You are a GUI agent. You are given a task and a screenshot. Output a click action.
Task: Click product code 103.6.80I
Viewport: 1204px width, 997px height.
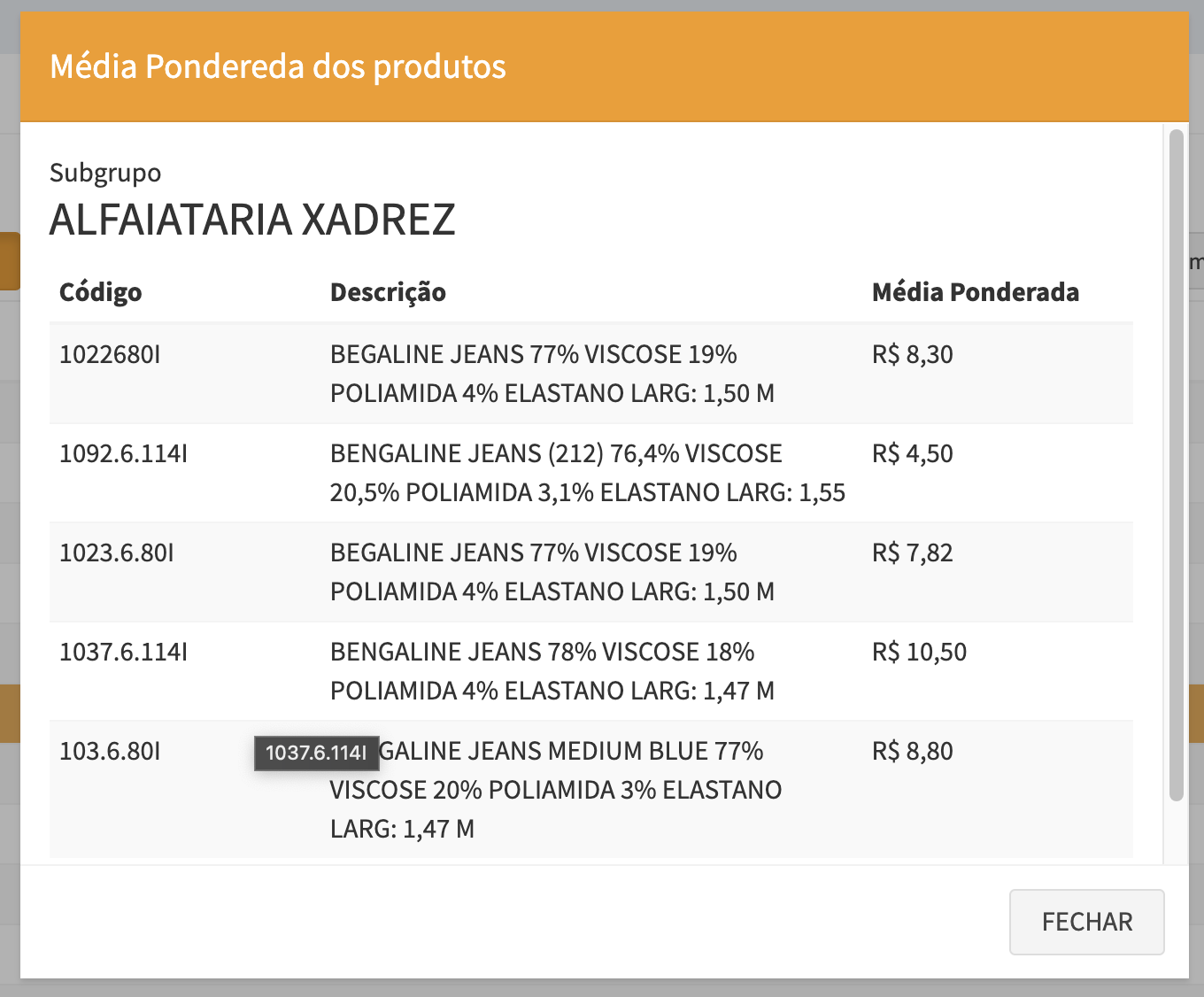pyautogui.click(x=110, y=751)
